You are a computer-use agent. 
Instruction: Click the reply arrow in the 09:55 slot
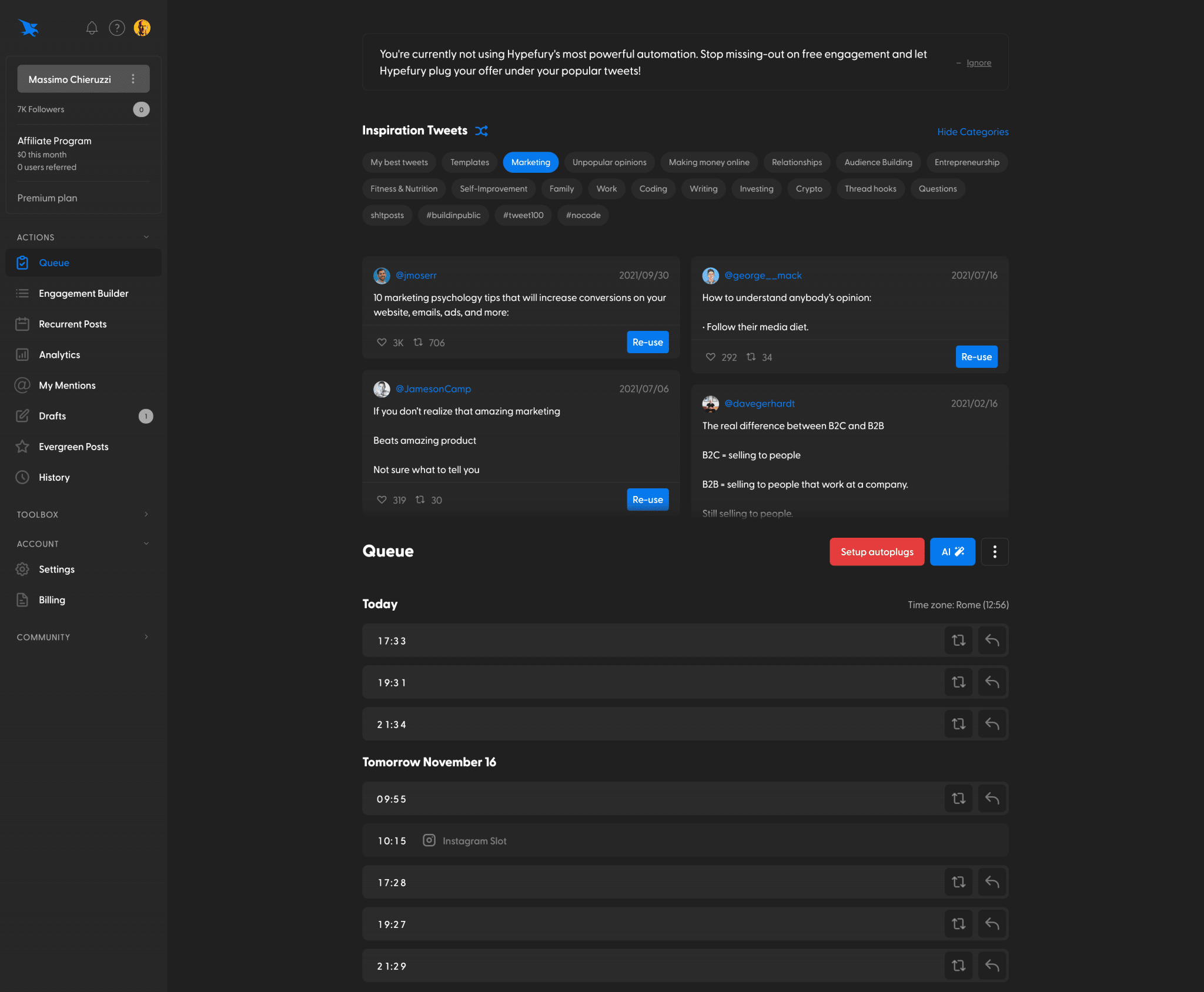(x=992, y=799)
